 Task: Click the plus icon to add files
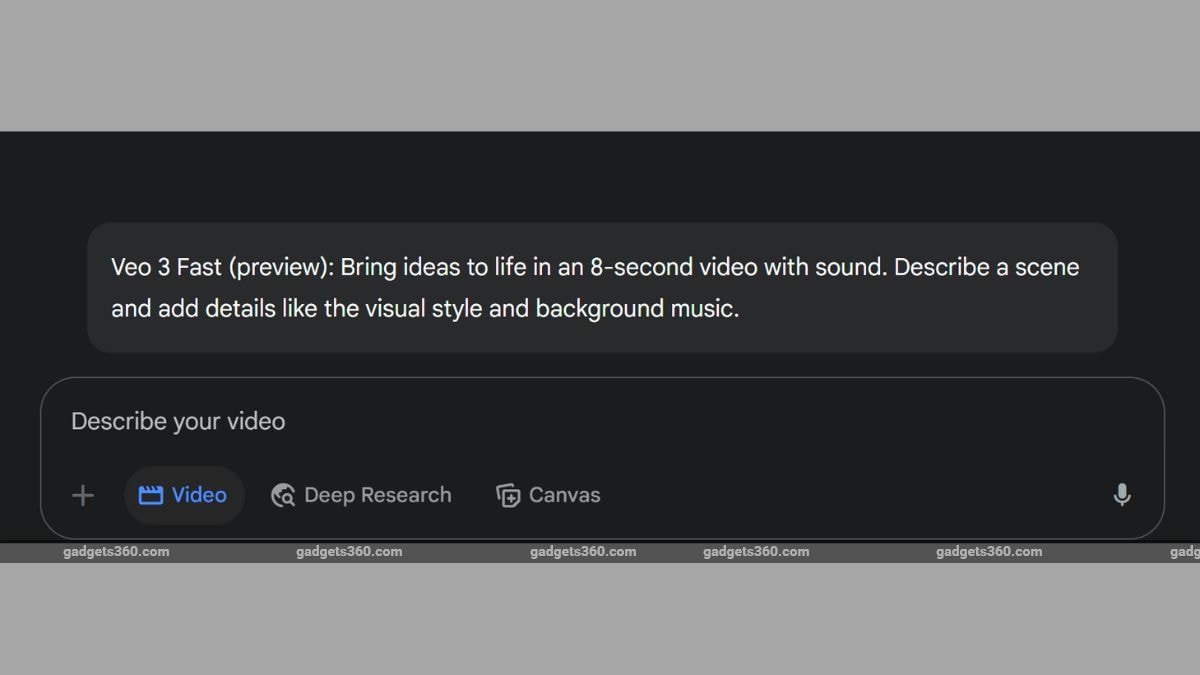pyautogui.click(x=83, y=495)
